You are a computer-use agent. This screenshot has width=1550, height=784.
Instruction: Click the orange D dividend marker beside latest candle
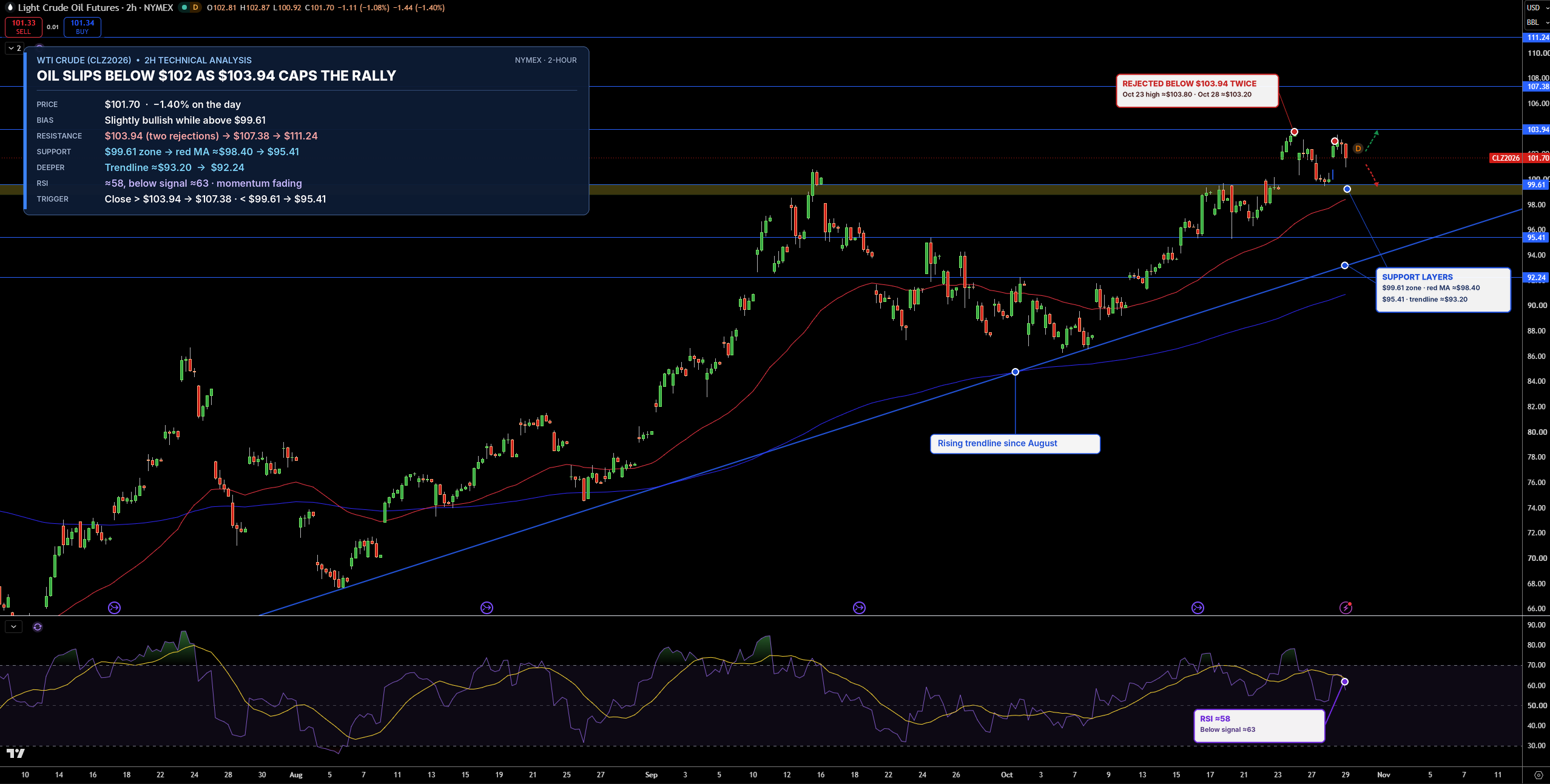(x=1358, y=149)
